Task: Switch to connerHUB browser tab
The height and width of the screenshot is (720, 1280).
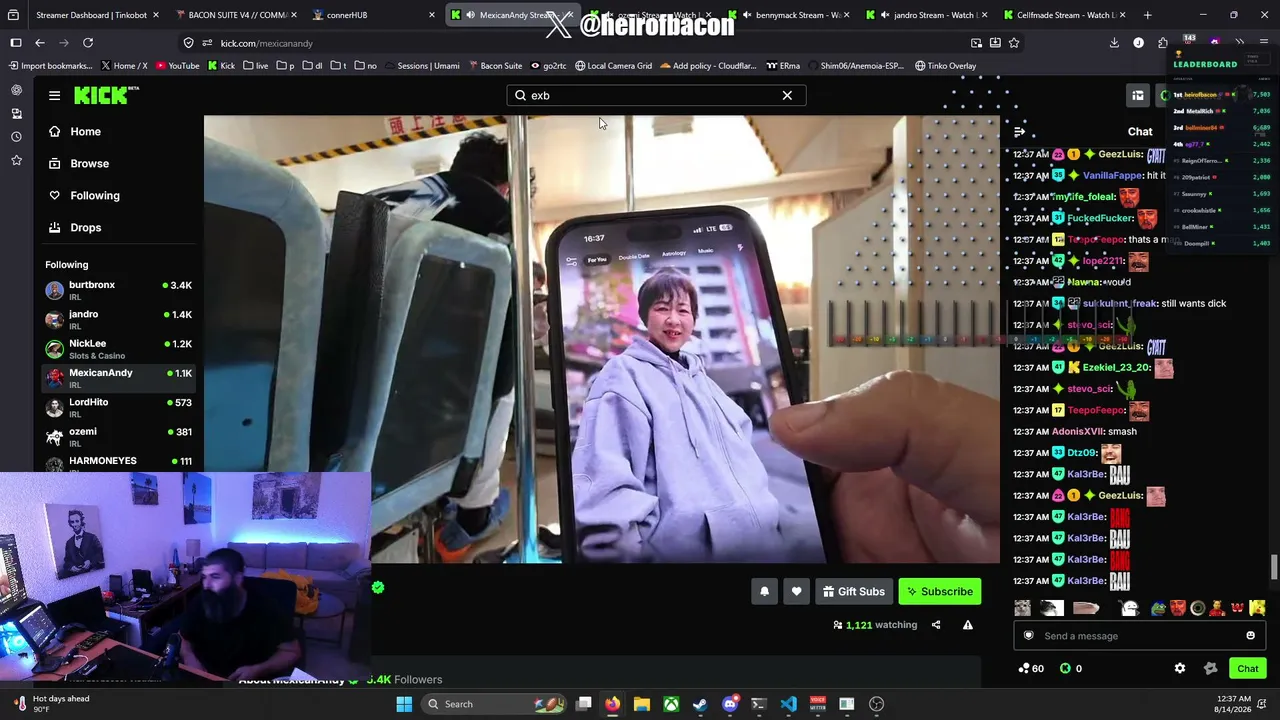Action: pos(372,15)
